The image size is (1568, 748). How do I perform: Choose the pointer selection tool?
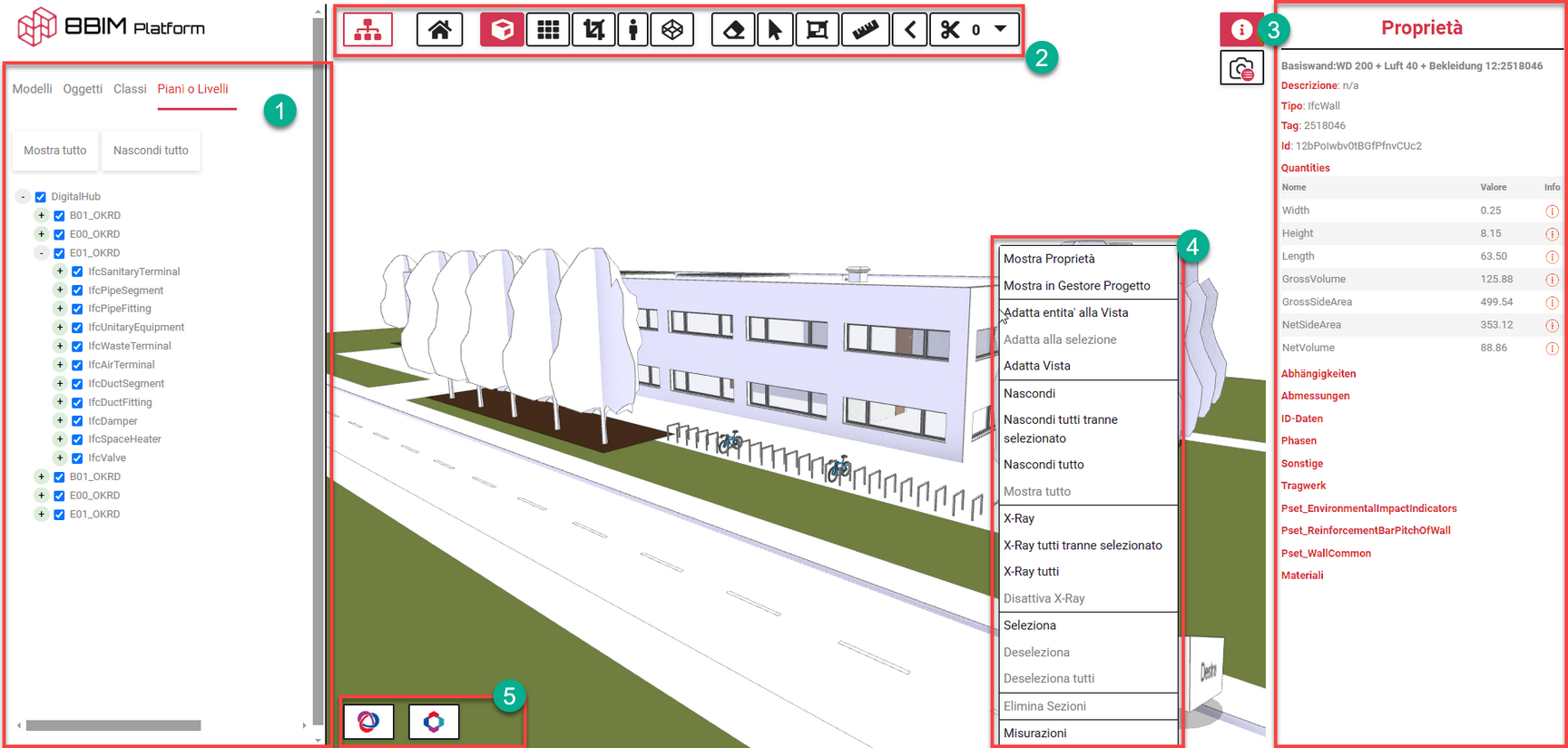point(775,30)
